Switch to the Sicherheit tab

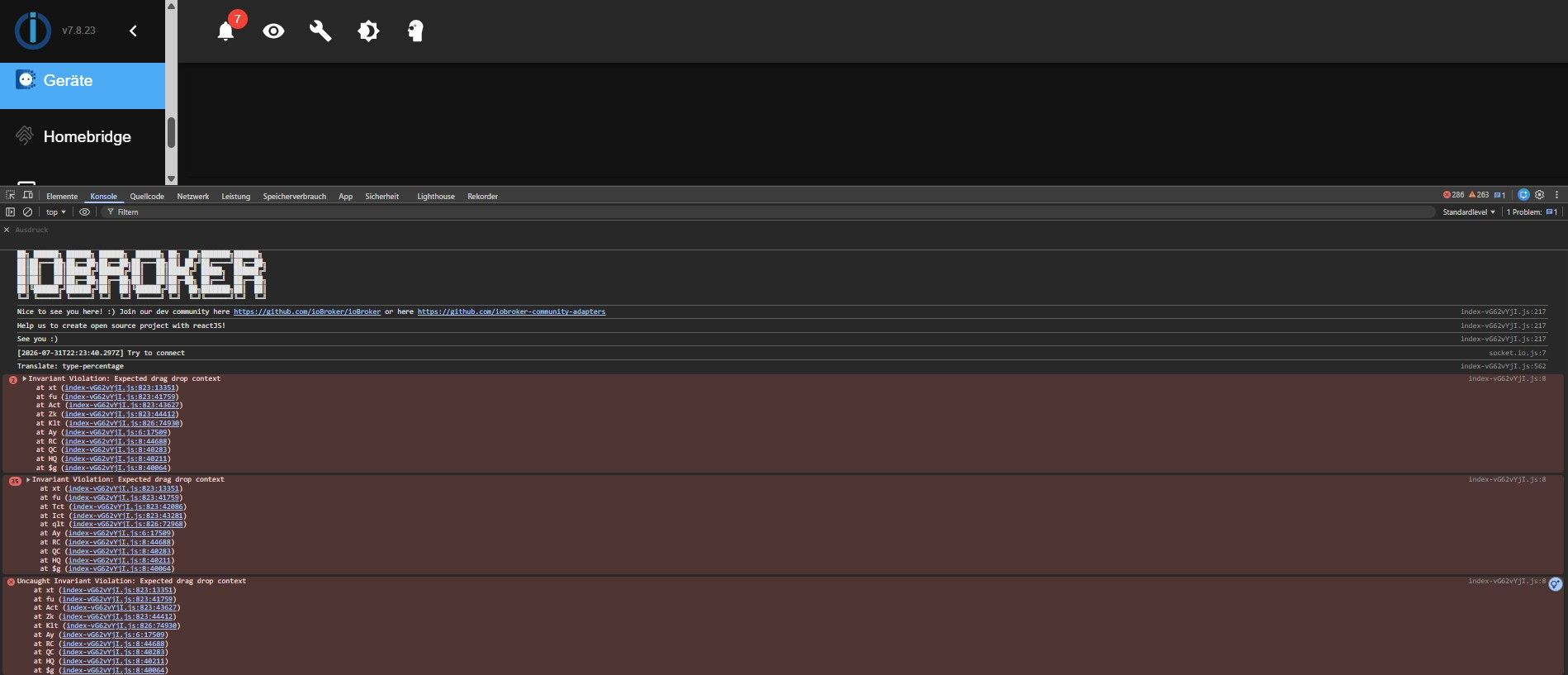click(x=382, y=197)
